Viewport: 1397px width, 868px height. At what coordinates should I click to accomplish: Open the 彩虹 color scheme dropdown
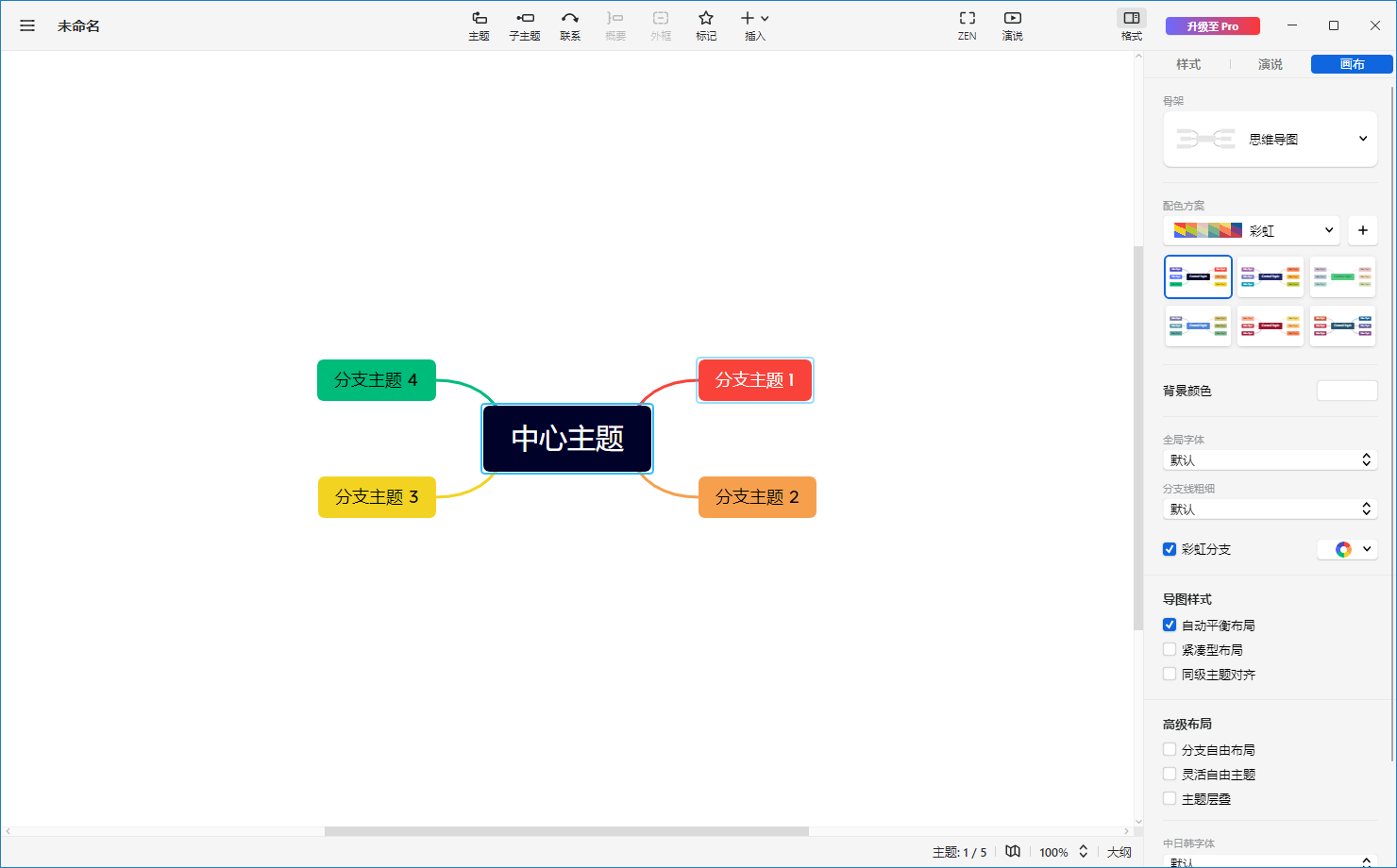pyautogui.click(x=1252, y=230)
